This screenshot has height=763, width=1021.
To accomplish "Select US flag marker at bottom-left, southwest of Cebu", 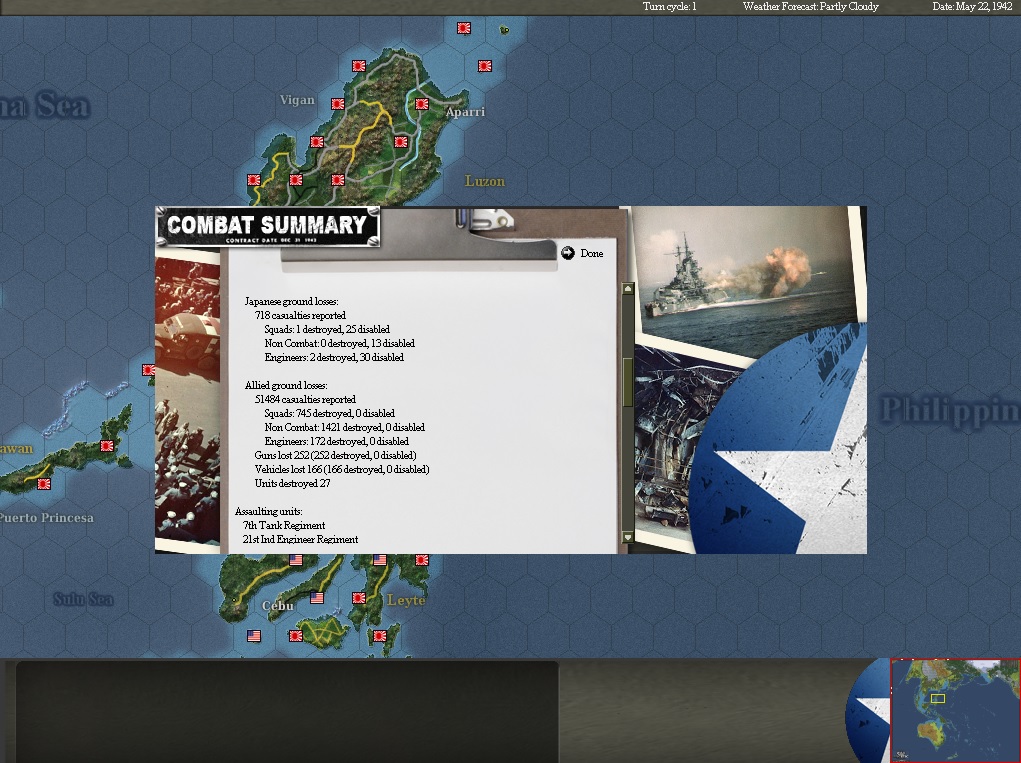I will 254,636.
